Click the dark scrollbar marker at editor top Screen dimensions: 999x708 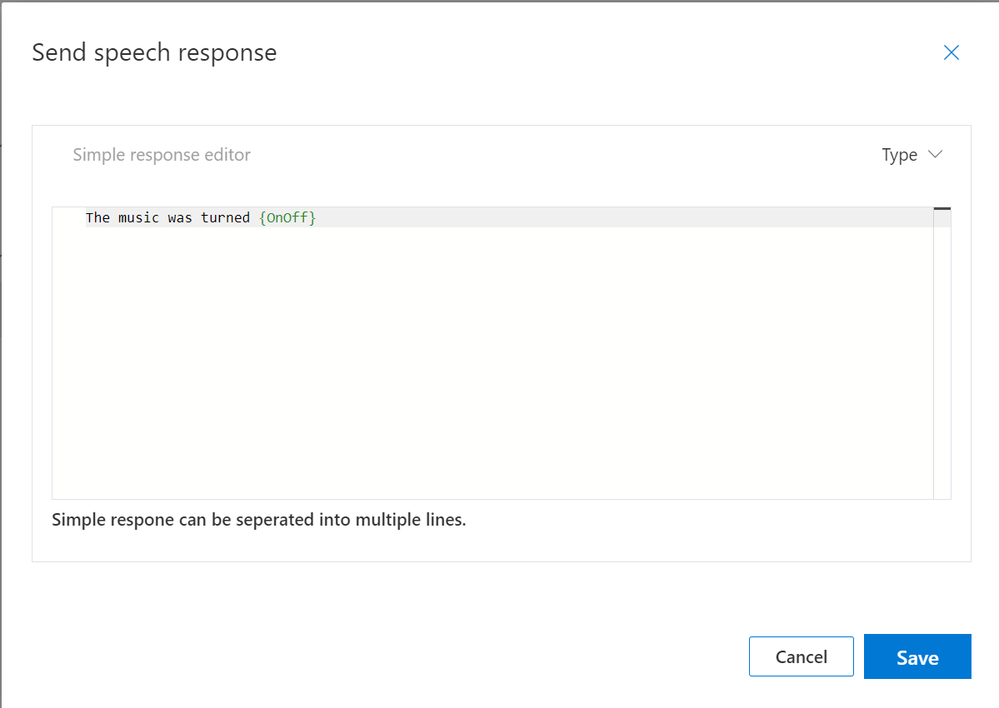coord(942,208)
